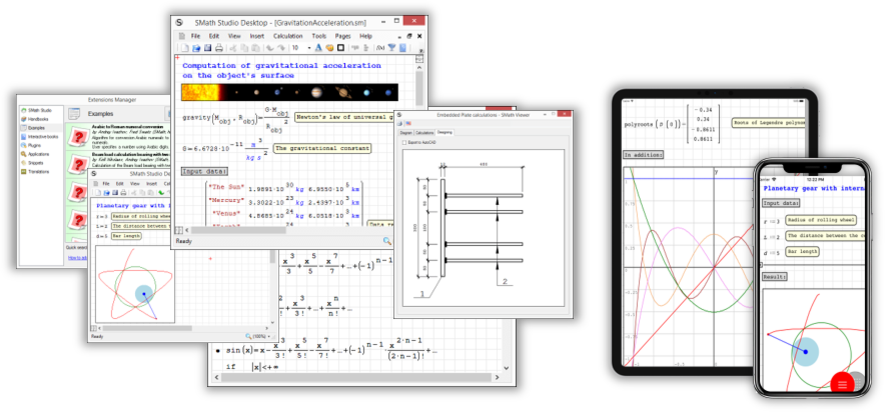This screenshot has width=887, height=414.
Task: Click Save disk icon in GravitationAcceleration toolbar
Action: coord(208,48)
